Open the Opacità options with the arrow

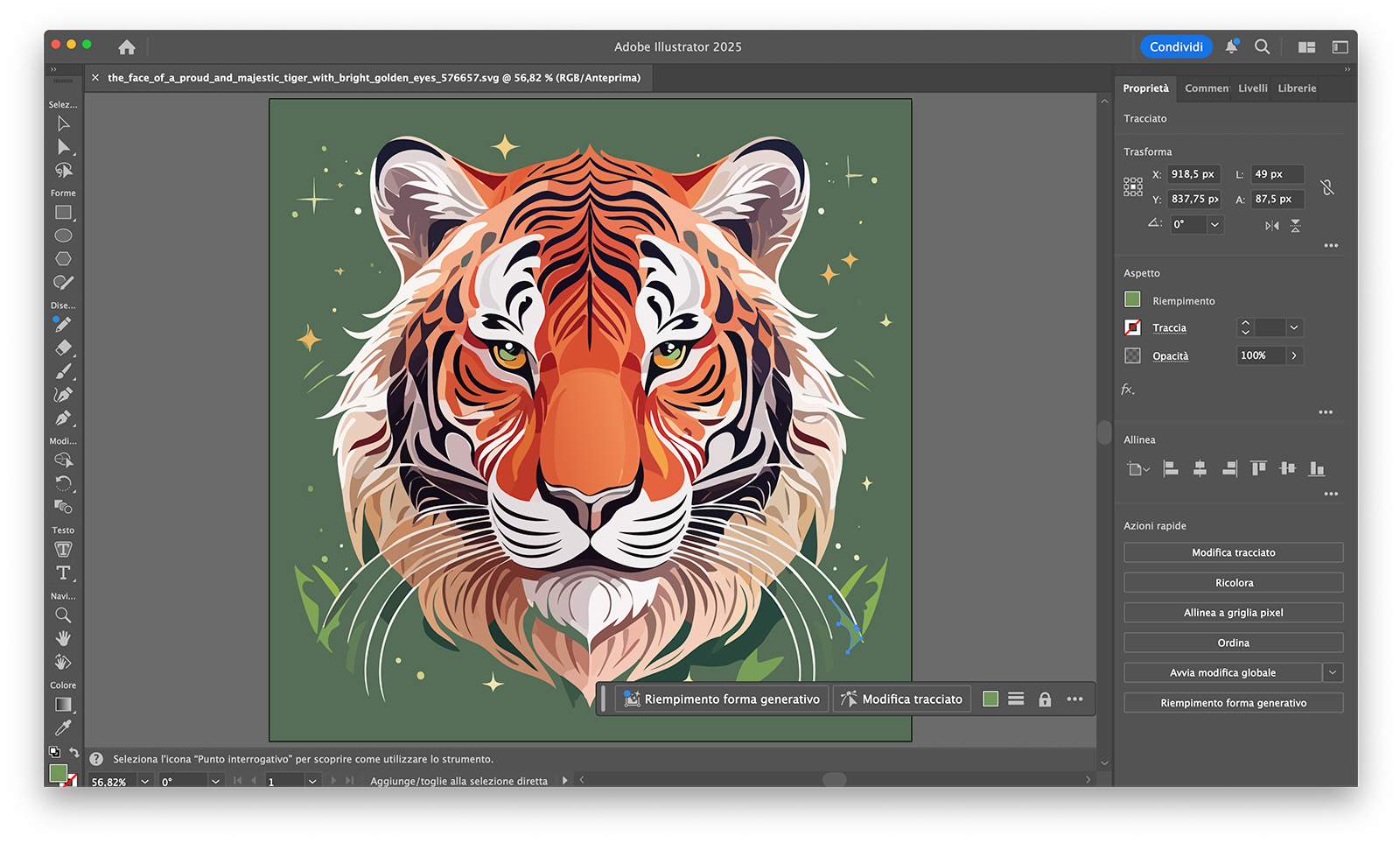click(x=1294, y=355)
